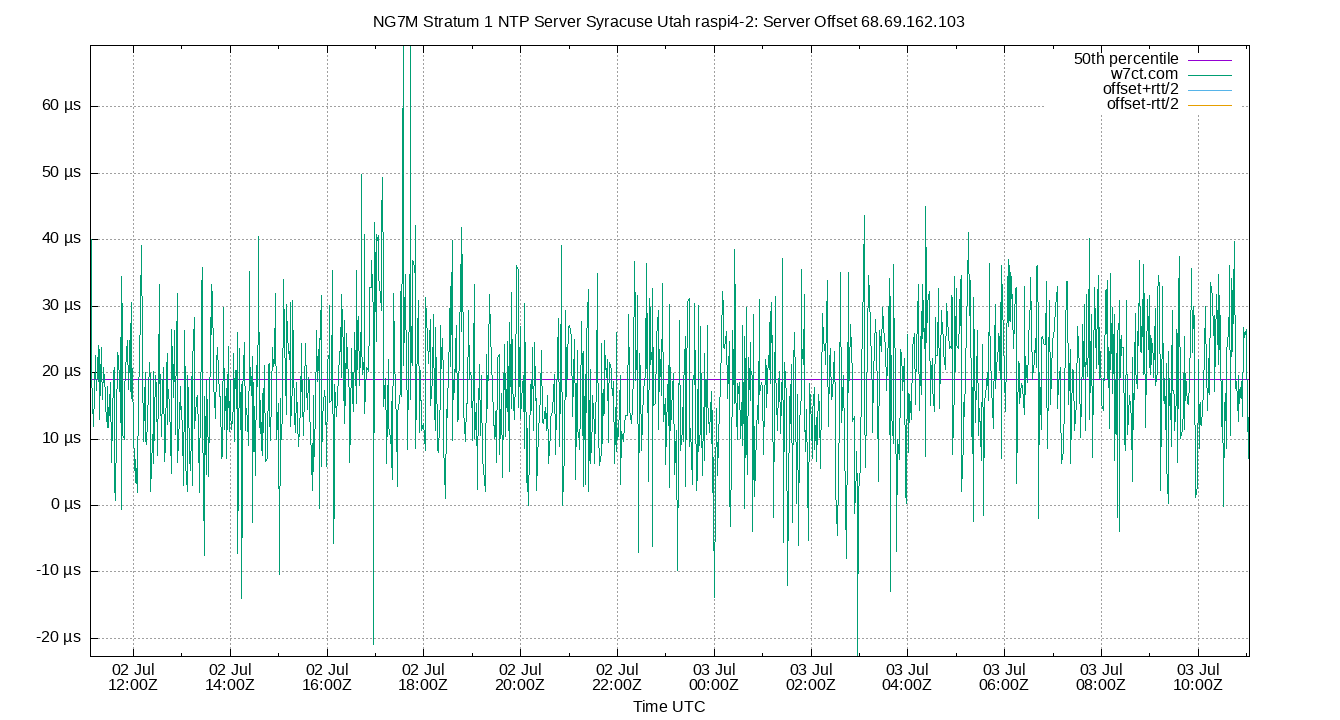Click the '03 Jul 00:00Z' time axis label
Viewport: 1340px width, 720px height.
pyautogui.click(x=714, y=677)
